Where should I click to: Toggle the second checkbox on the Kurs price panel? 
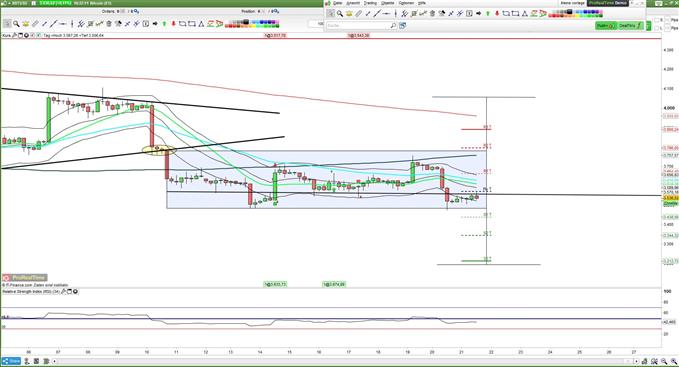[38, 35]
